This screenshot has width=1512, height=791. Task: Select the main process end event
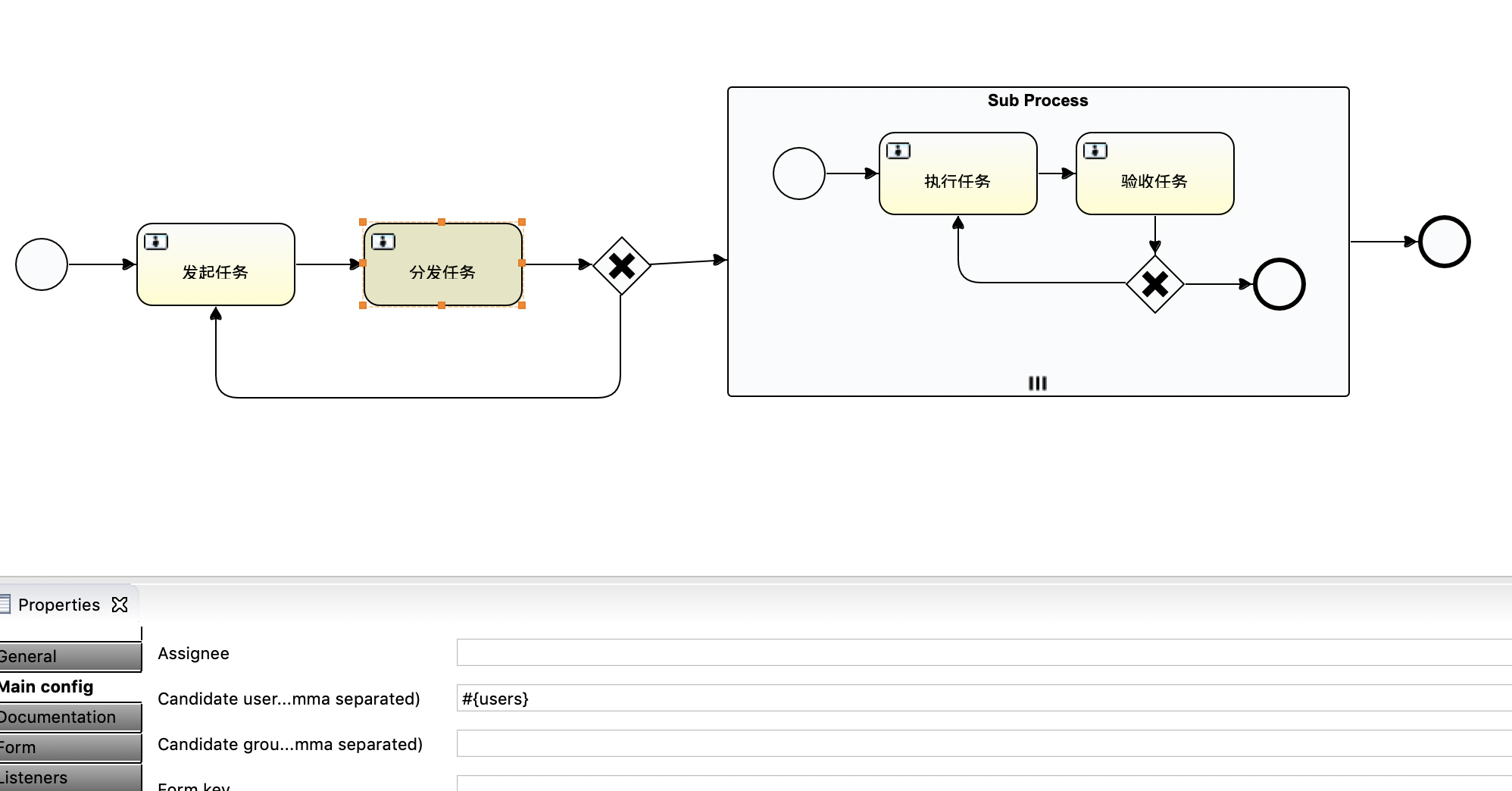click(x=1445, y=242)
